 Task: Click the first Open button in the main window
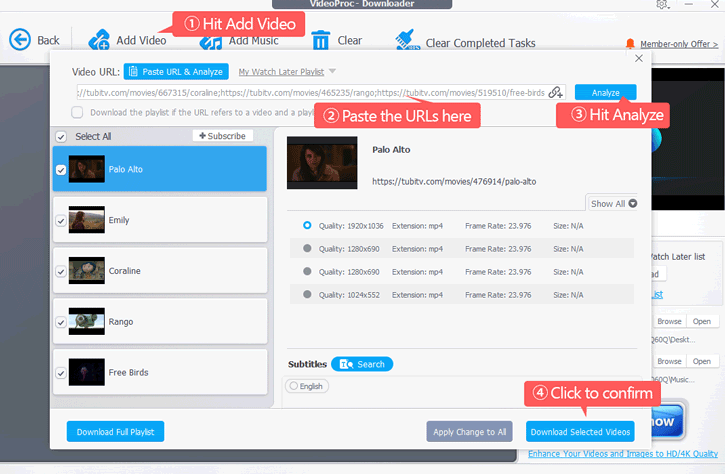[702, 321]
